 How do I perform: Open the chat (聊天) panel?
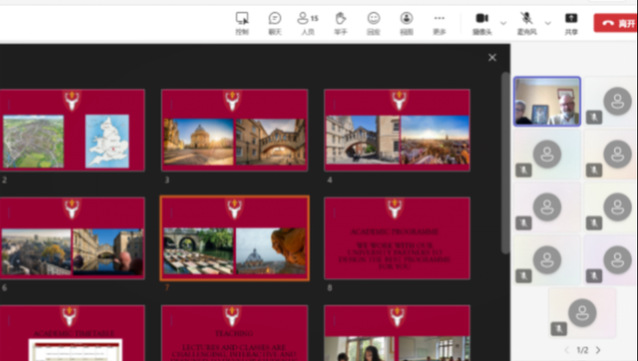(275, 23)
